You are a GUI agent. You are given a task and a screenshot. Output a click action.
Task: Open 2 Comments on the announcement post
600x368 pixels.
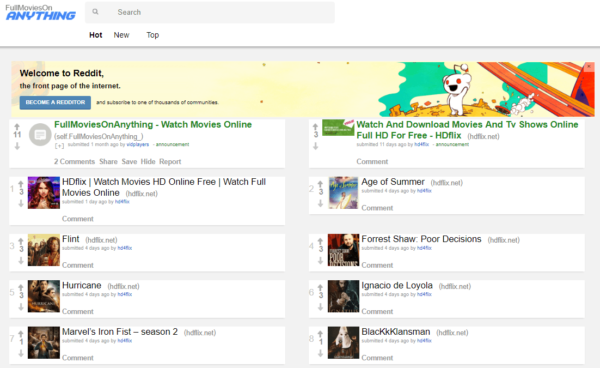74,161
